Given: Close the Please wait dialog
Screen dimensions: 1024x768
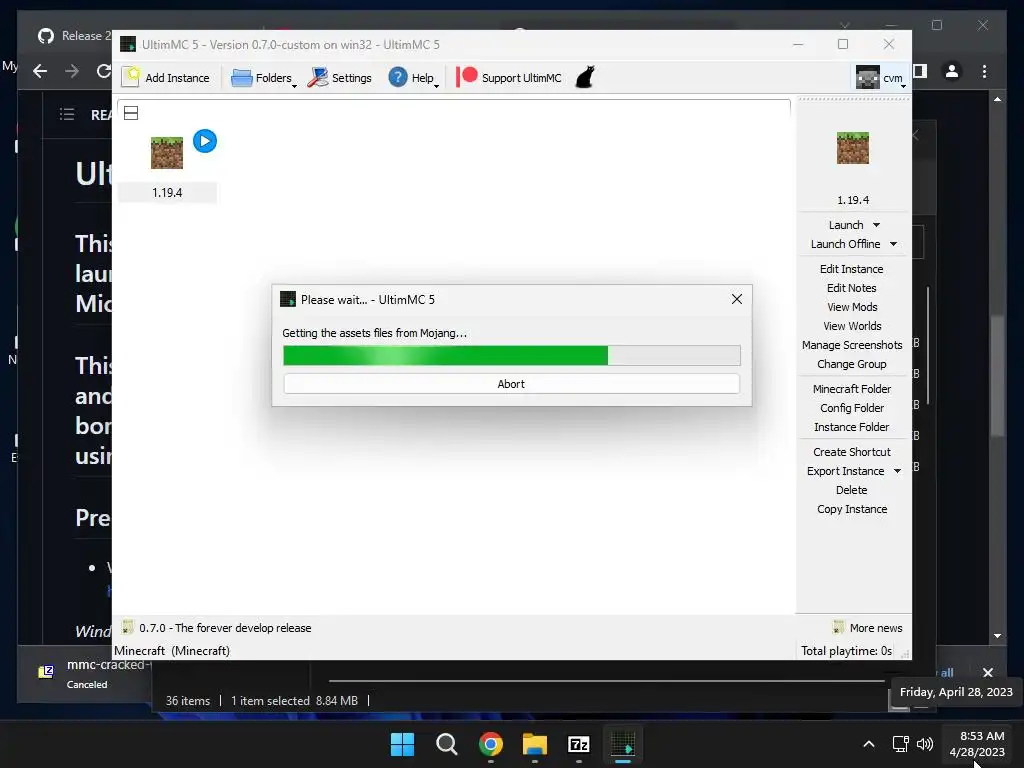Looking at the screenshot, I should coord(737,299).
